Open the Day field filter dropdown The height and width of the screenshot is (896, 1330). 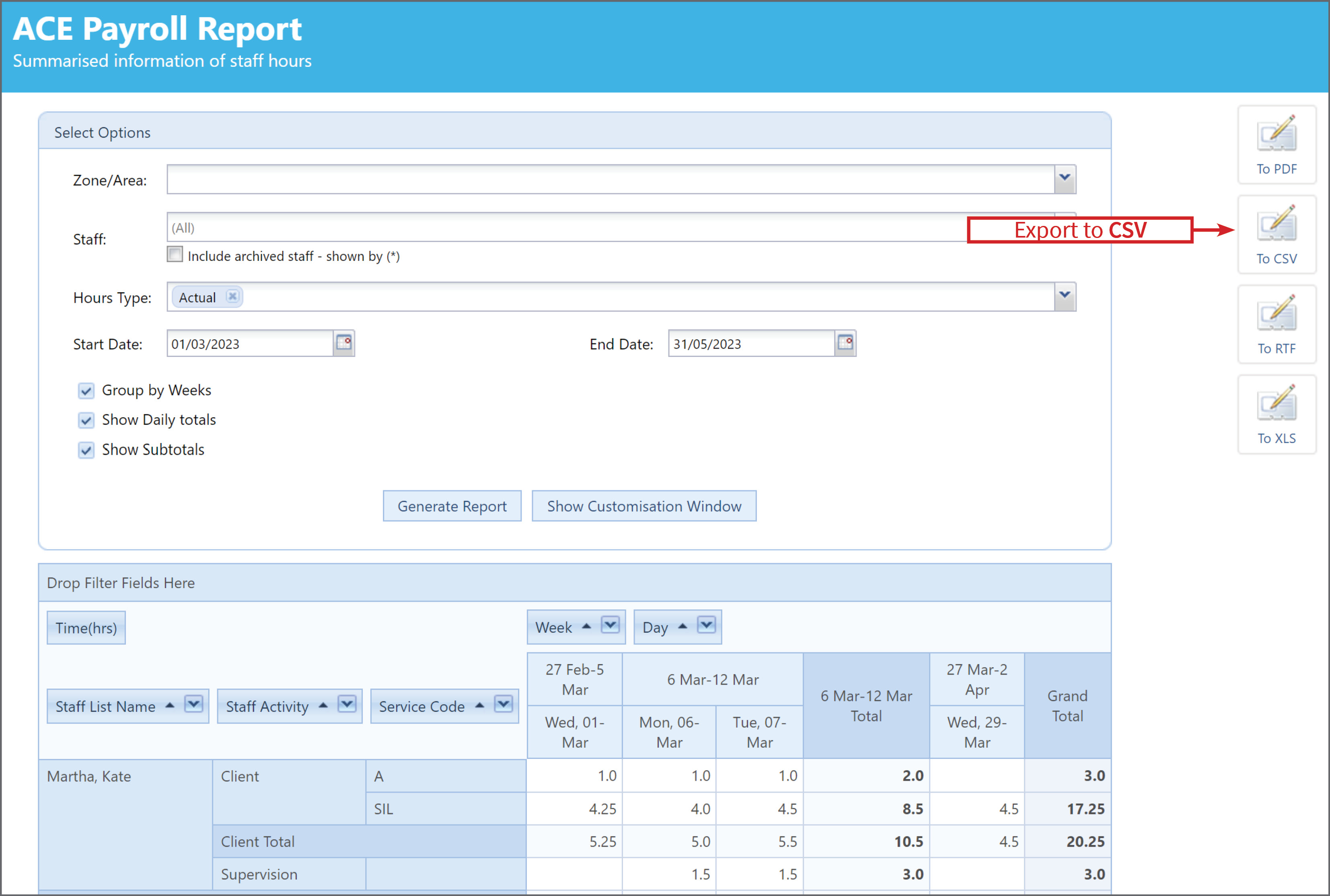click(707, 626)
